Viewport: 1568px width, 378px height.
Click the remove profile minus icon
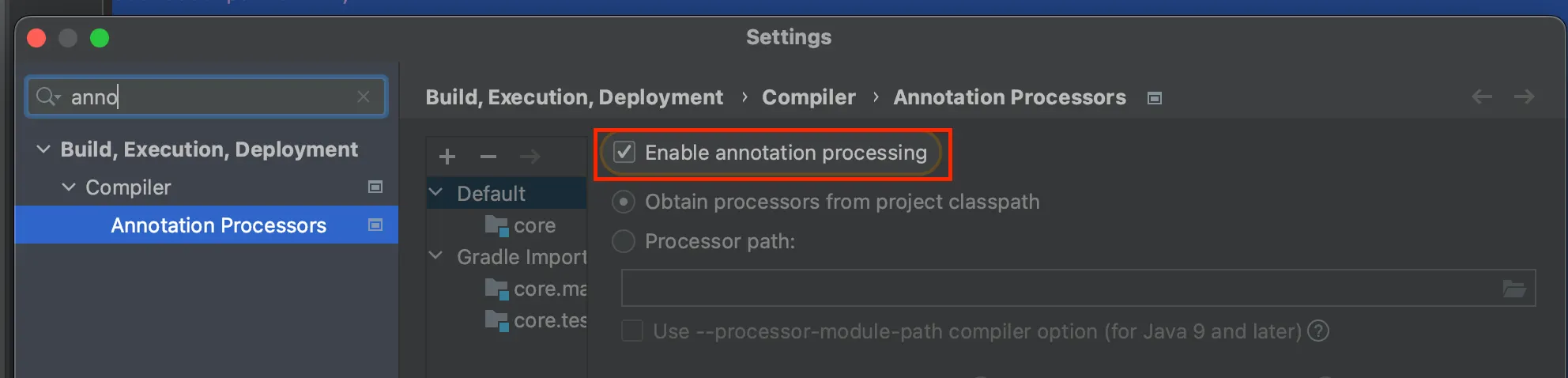(488, 157)
